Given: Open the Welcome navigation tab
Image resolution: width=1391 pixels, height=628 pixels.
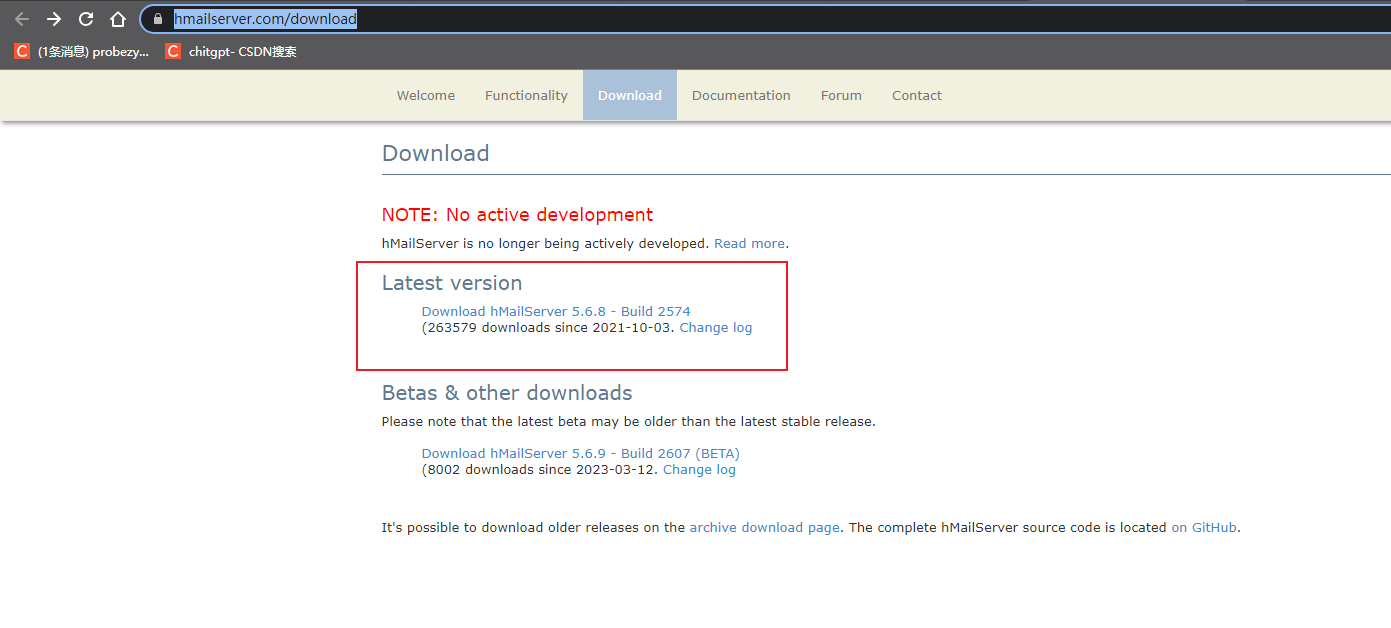Looking at the screenshot, I should (426, 95).
